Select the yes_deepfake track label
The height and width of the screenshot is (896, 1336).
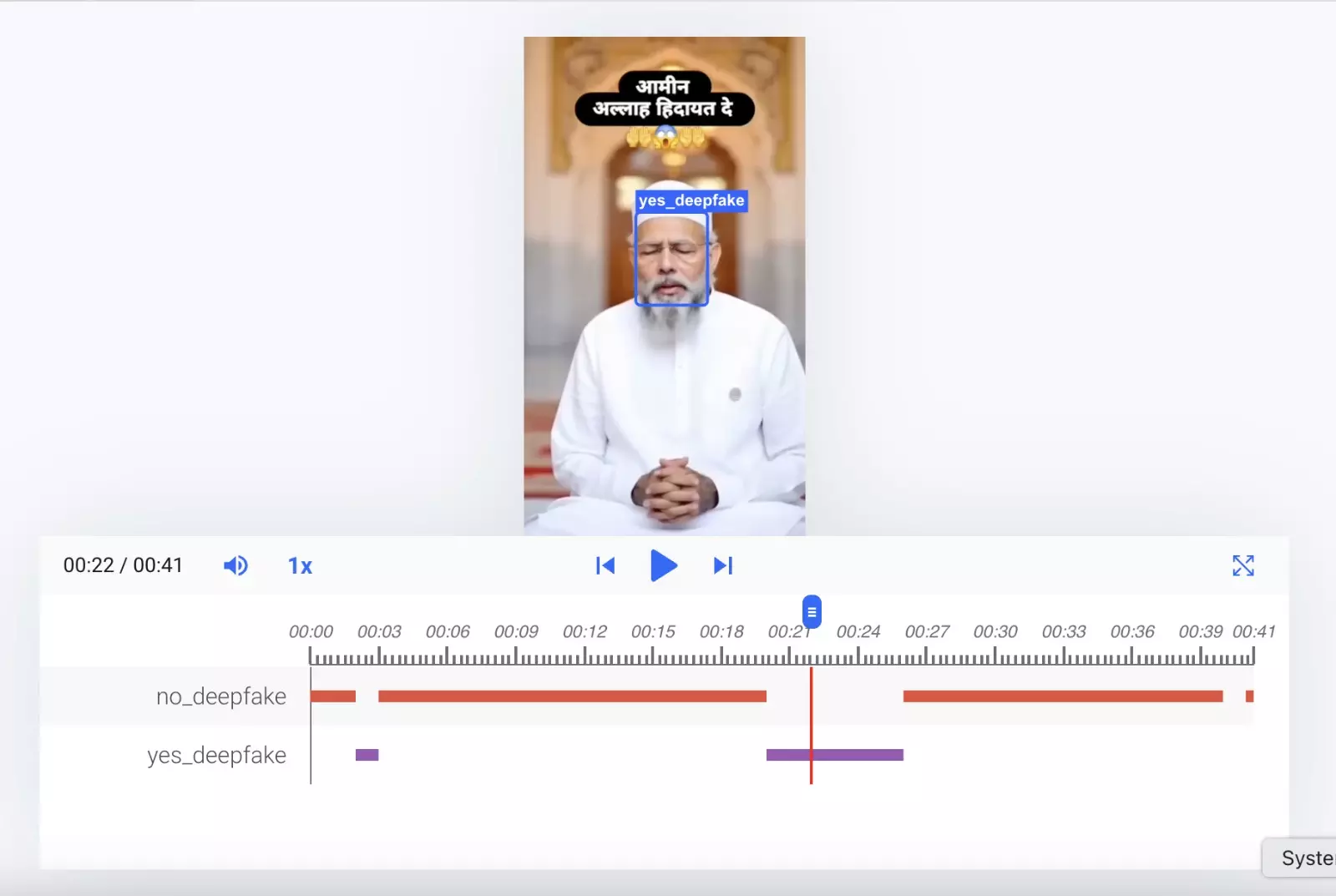[217, 755]
